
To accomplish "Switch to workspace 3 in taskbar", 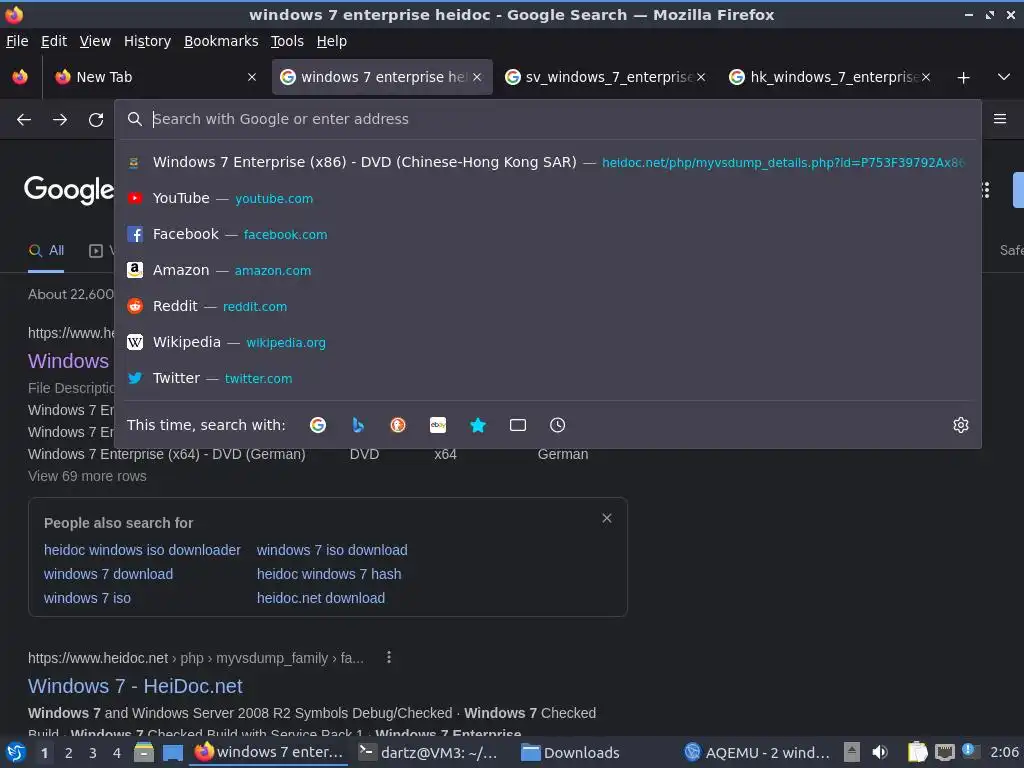I will [93, 753].
